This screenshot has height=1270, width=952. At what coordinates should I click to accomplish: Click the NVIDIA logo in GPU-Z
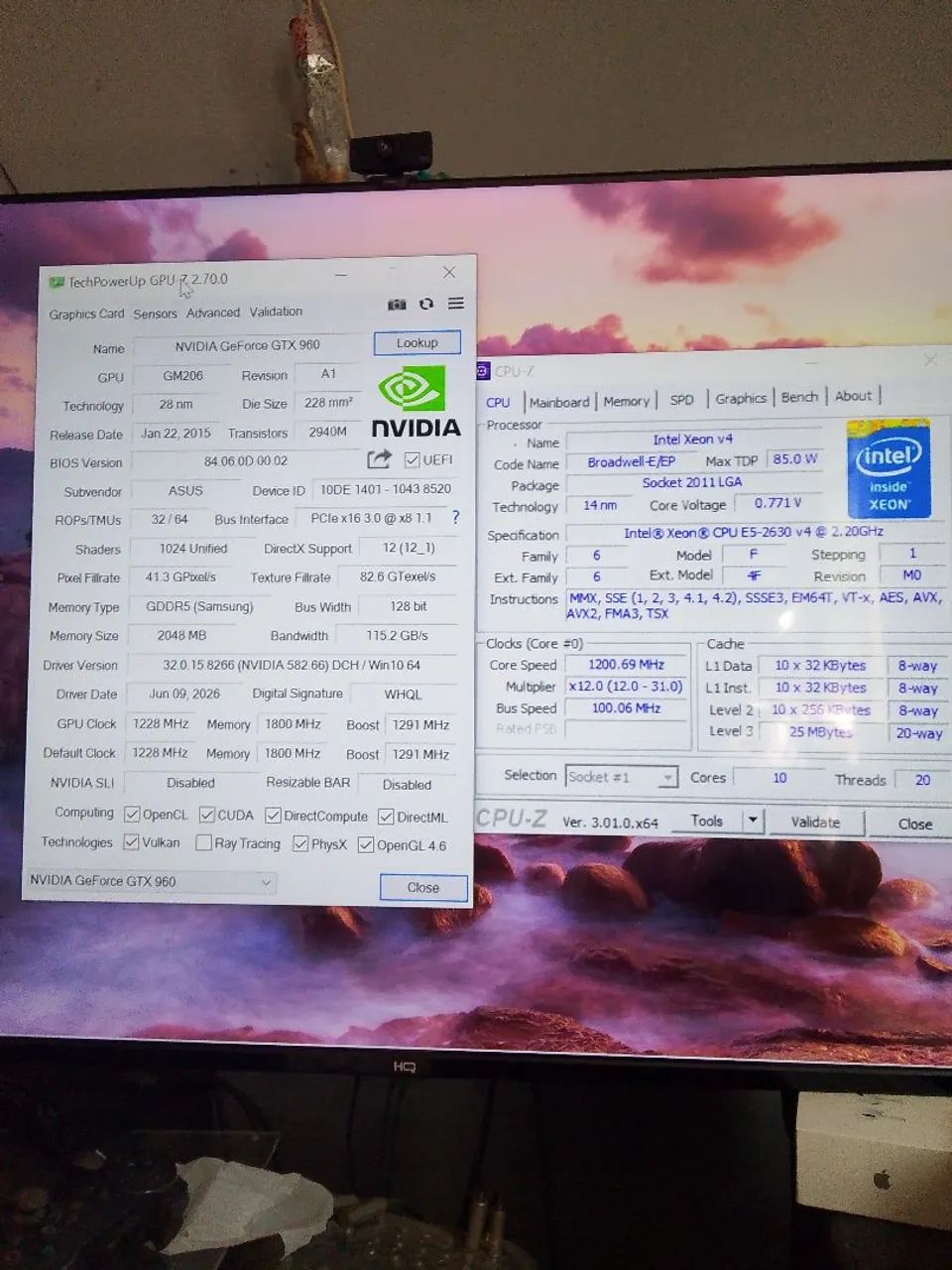(x=416, y=403)
